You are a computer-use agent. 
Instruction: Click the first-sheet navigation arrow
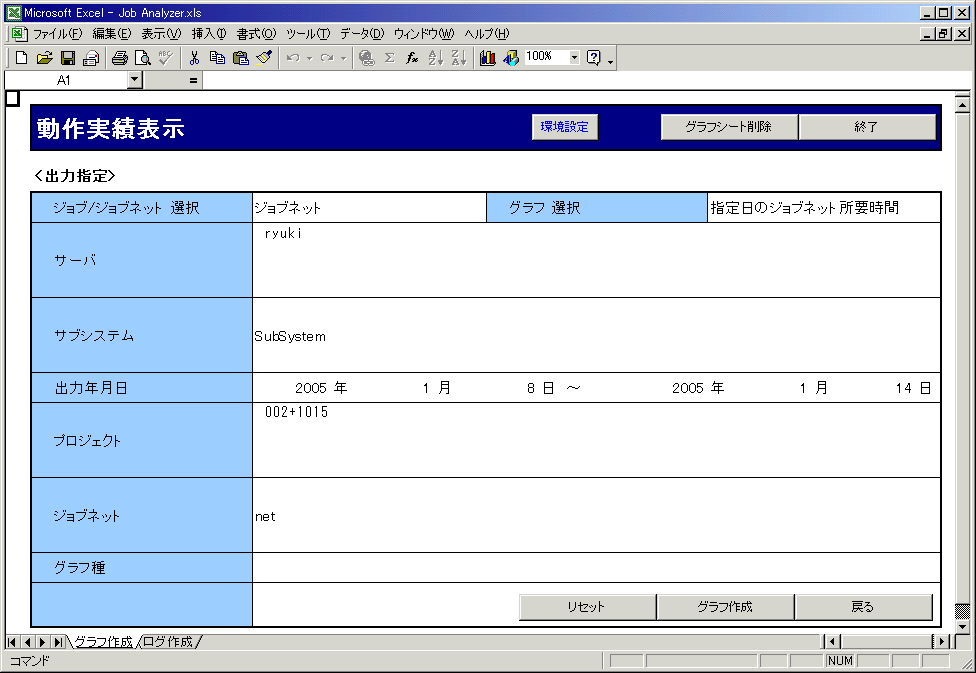12,641
